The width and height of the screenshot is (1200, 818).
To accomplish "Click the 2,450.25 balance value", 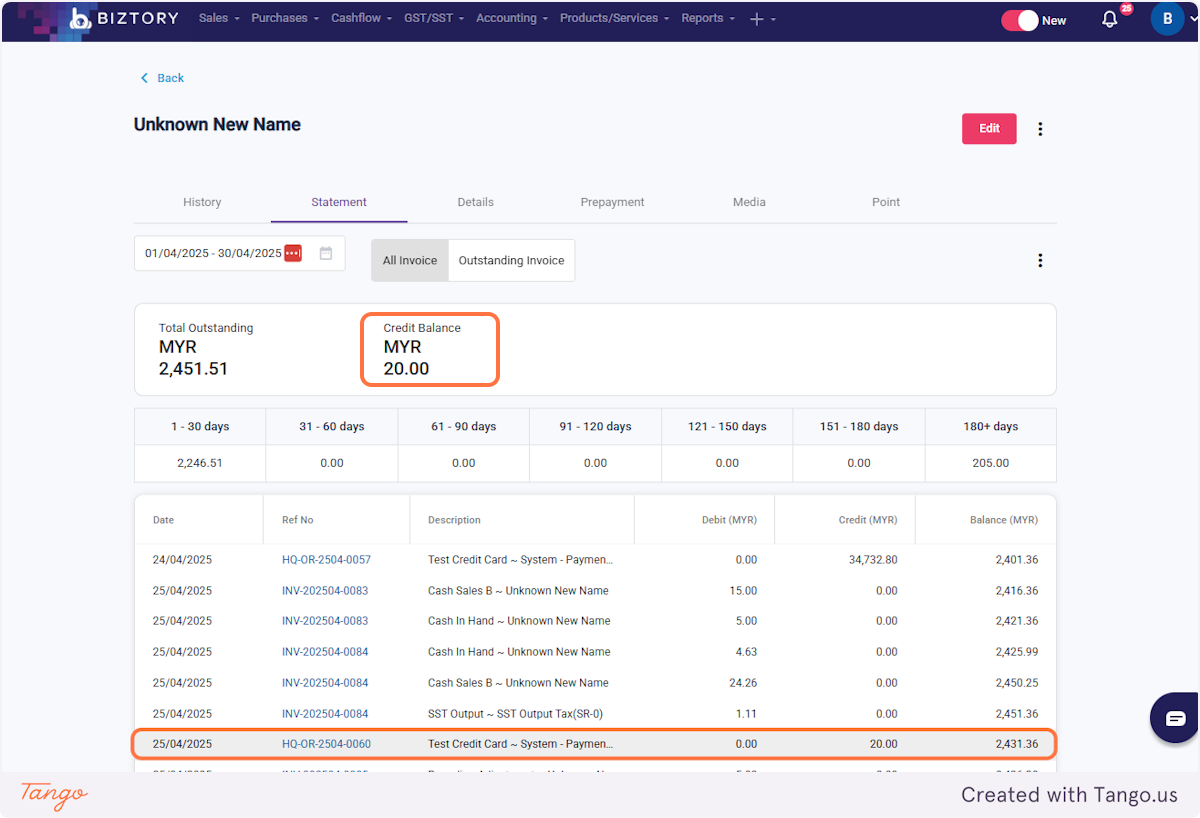I will [x=1017, y=683].
